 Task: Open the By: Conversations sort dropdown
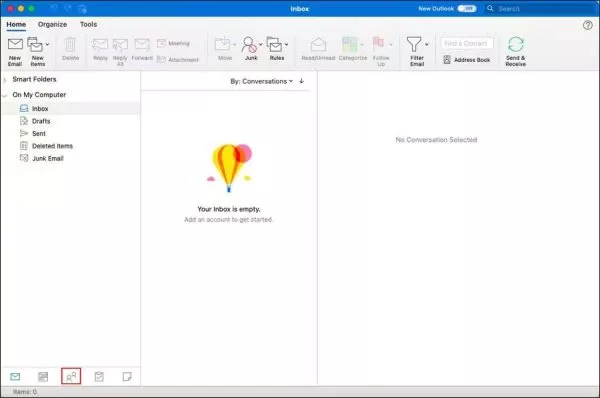pos(262,81)
